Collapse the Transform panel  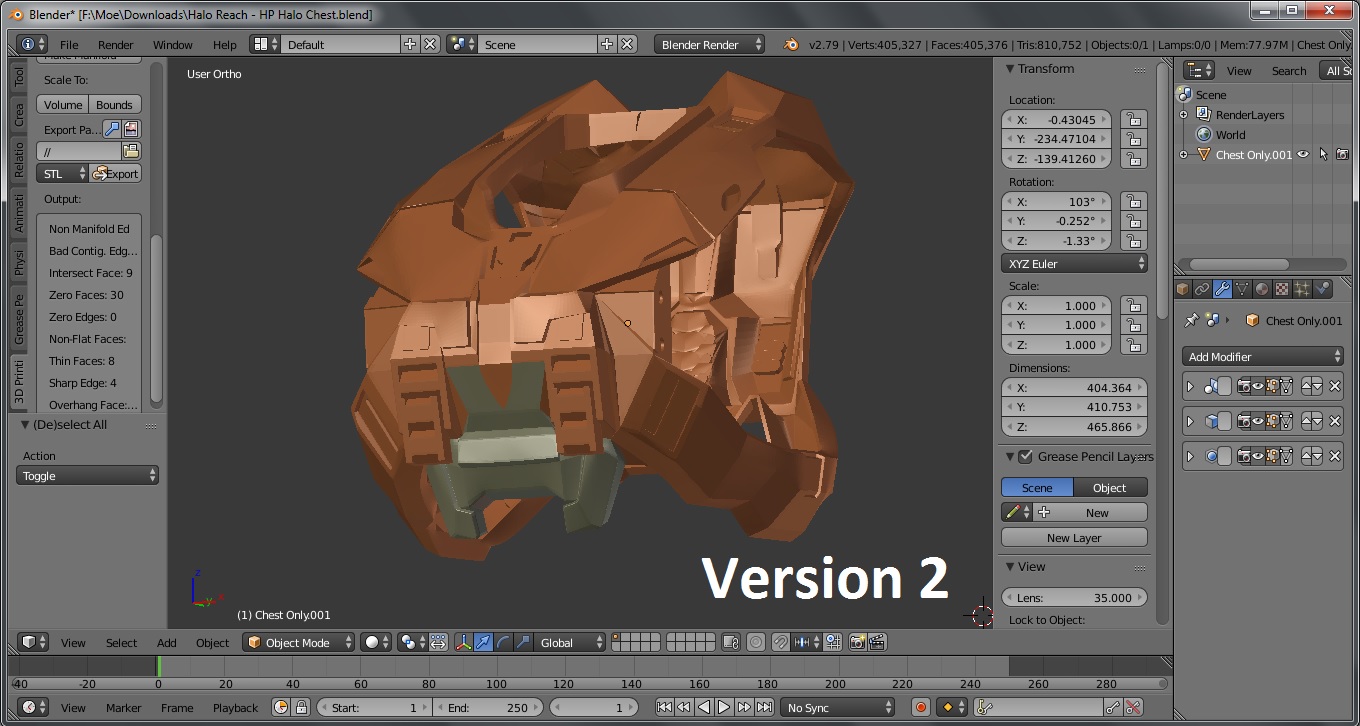[1010, 69]
